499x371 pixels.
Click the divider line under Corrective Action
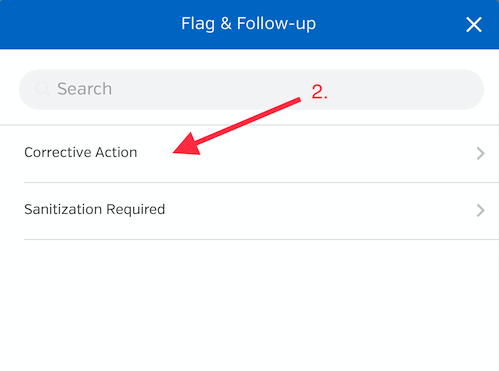[261, 182]
